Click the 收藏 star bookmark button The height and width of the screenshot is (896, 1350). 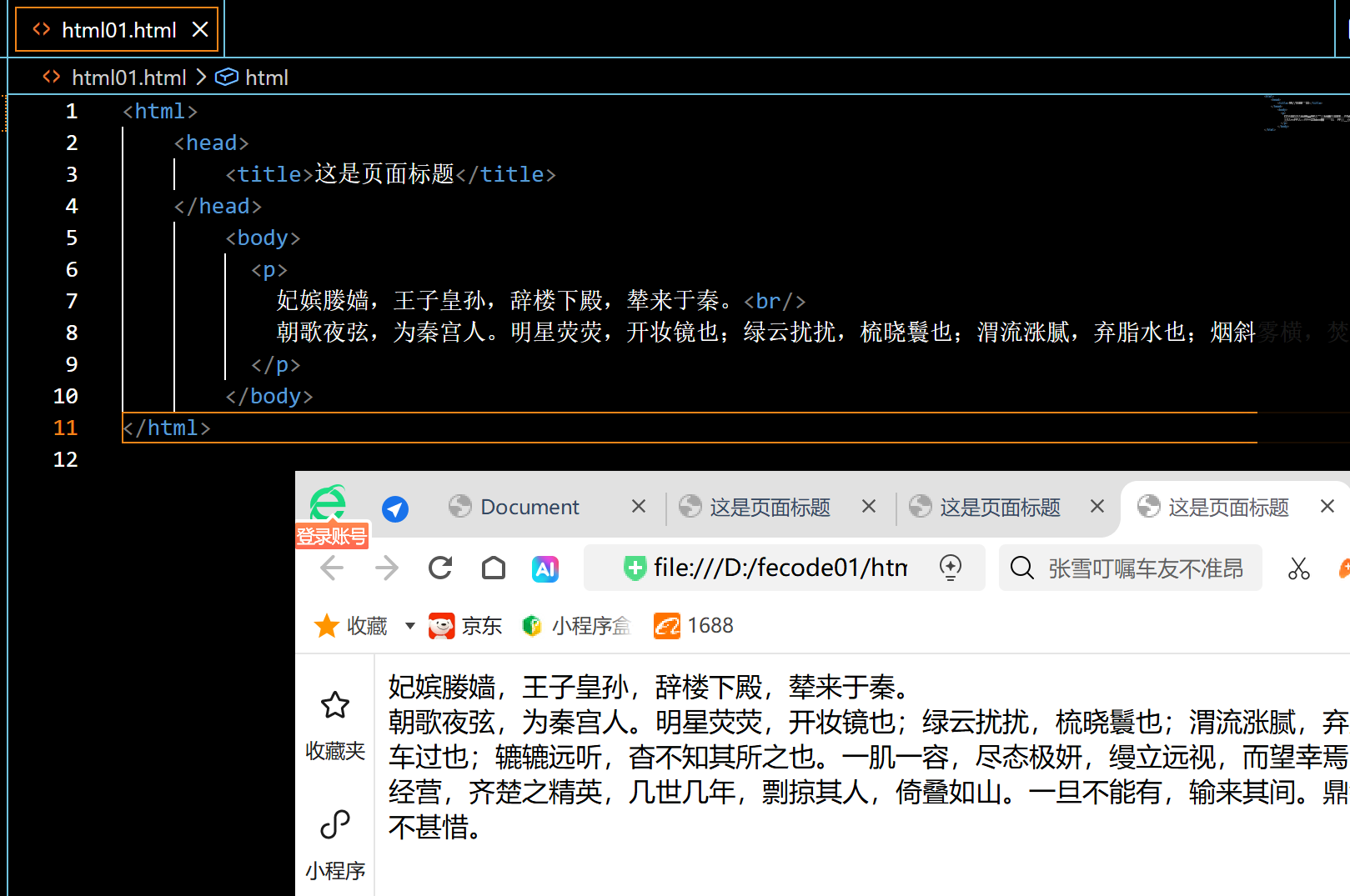point(351,626)
